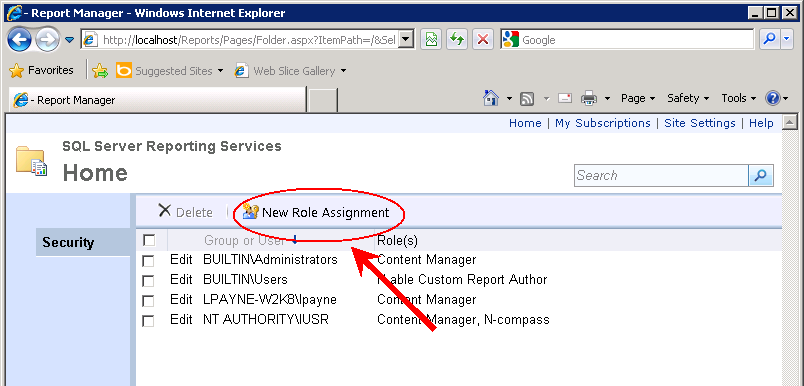Click the New Role Assignment button
Viewport: 804px width, 386px height.
coord(315,212)
